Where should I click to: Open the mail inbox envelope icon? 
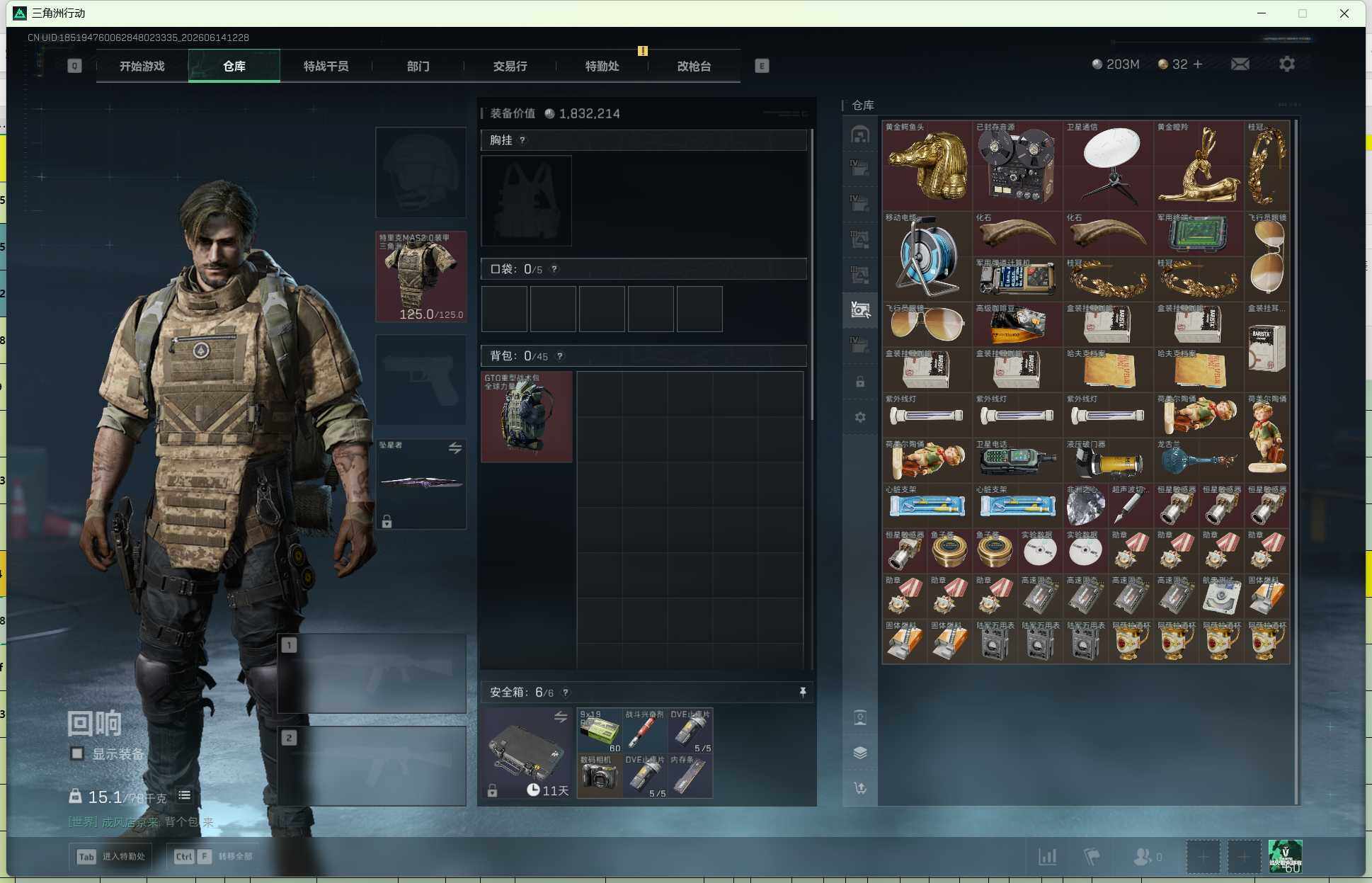click(x=1240, y=64)
